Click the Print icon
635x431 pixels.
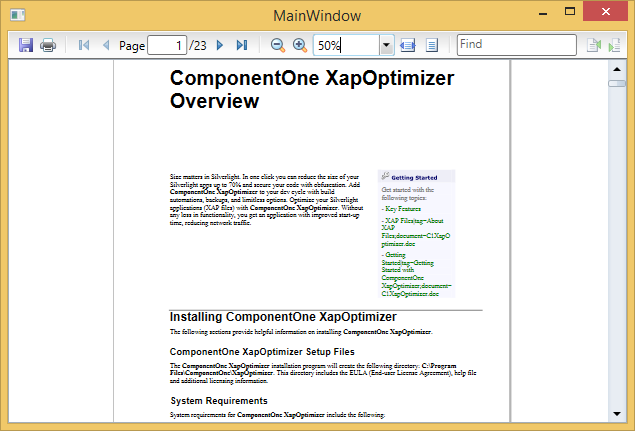(x=47, y=45)
